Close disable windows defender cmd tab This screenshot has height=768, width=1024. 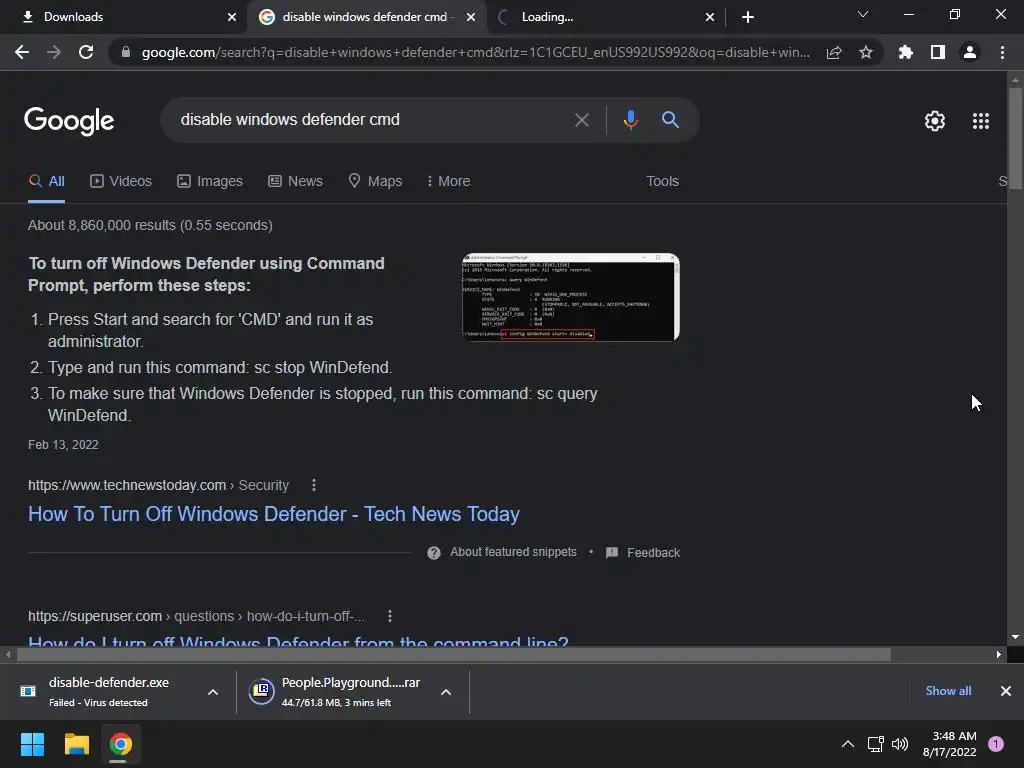pos(471,17)
